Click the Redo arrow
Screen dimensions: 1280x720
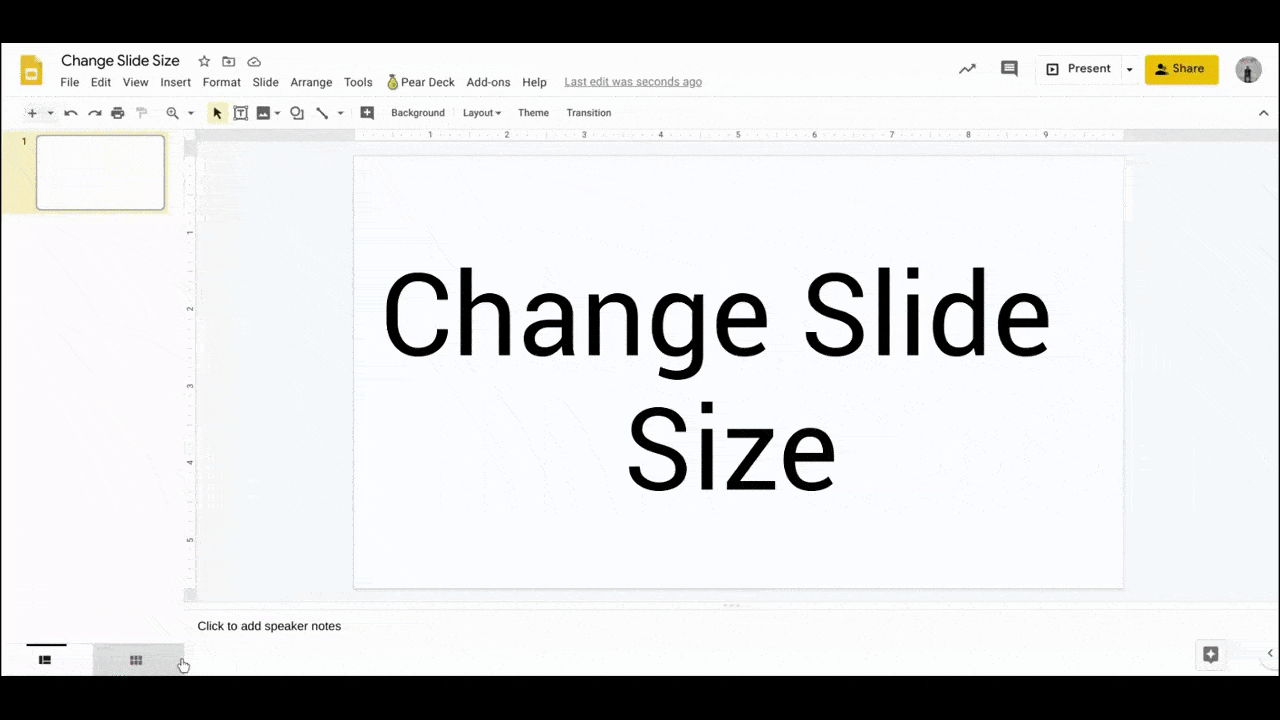pyautogui.click(x=94, y=113)
